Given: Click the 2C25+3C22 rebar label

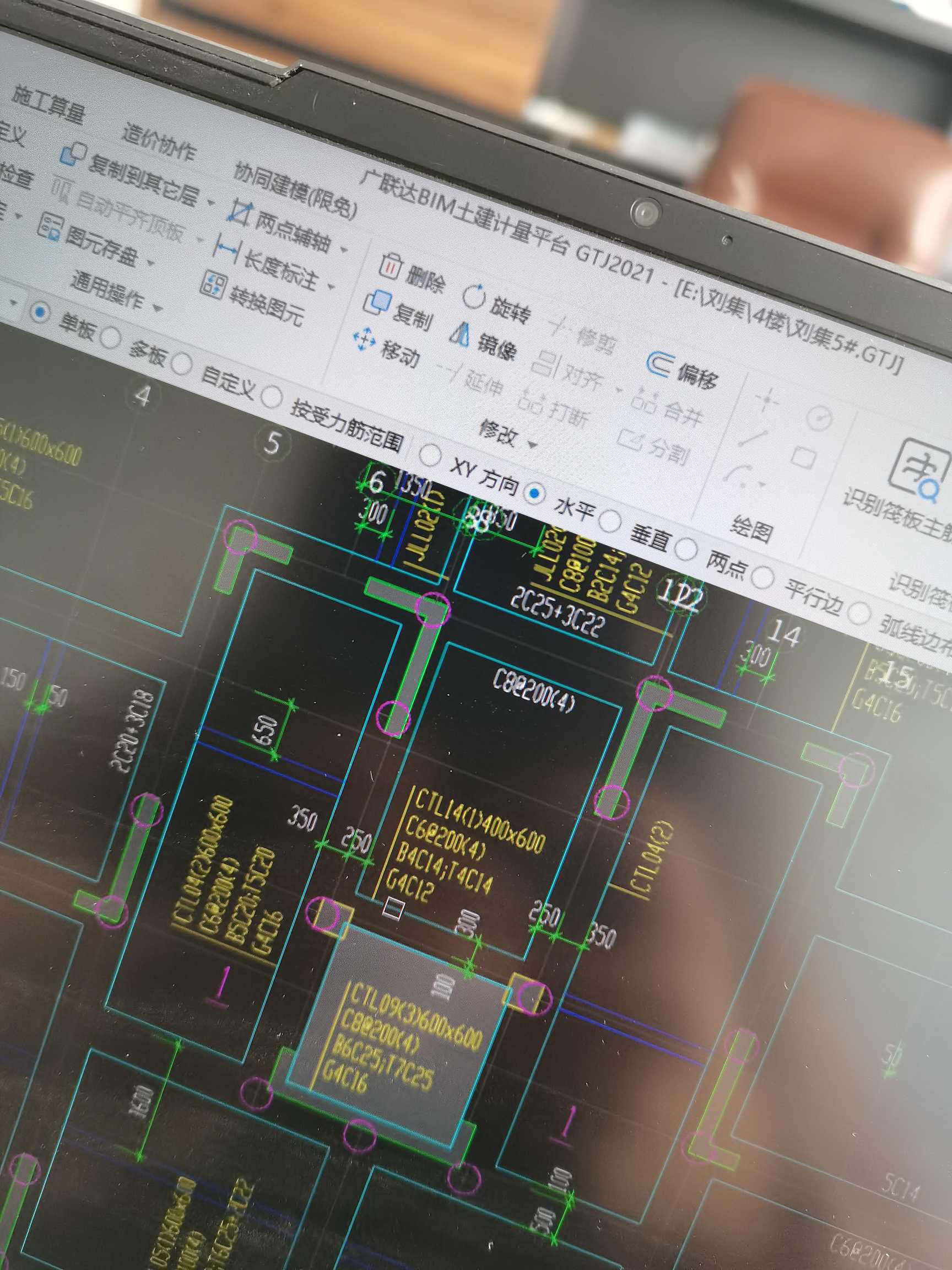Looking at the screenshot, I should pyautogui.click(x=557, y=612).
